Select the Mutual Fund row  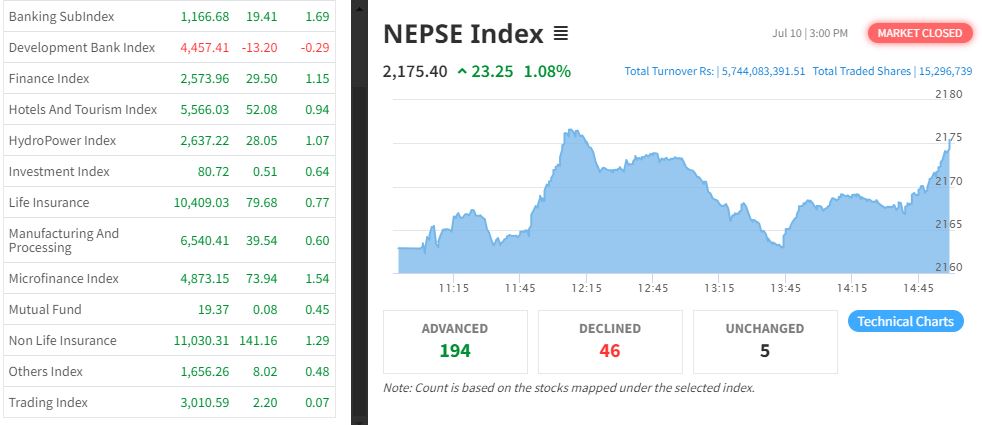[45, 309]
